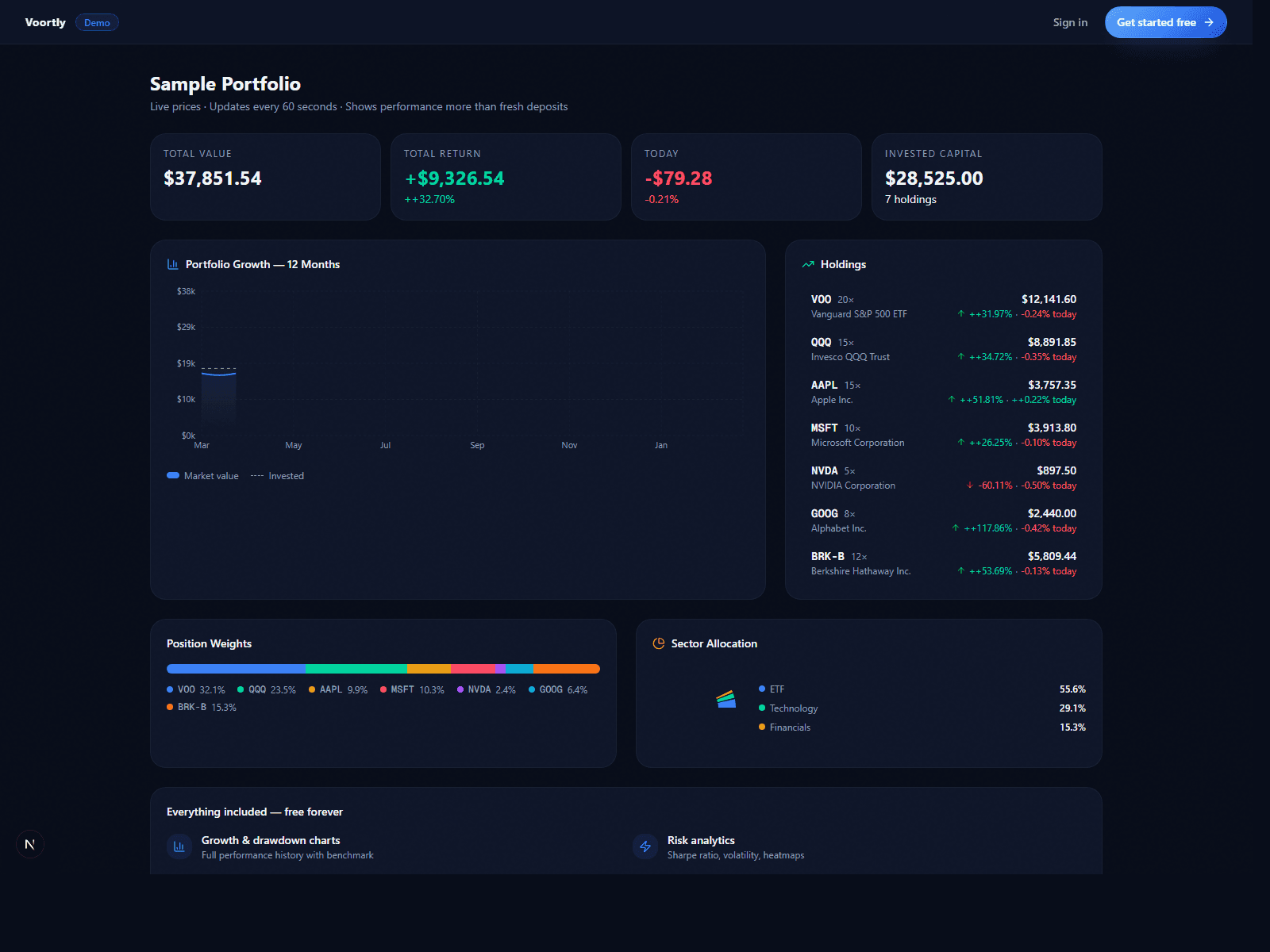Image resolution: width=1270 pixels, height=952 pixels.
Task: Click the Get started free button
Action: coord(1165,22)
